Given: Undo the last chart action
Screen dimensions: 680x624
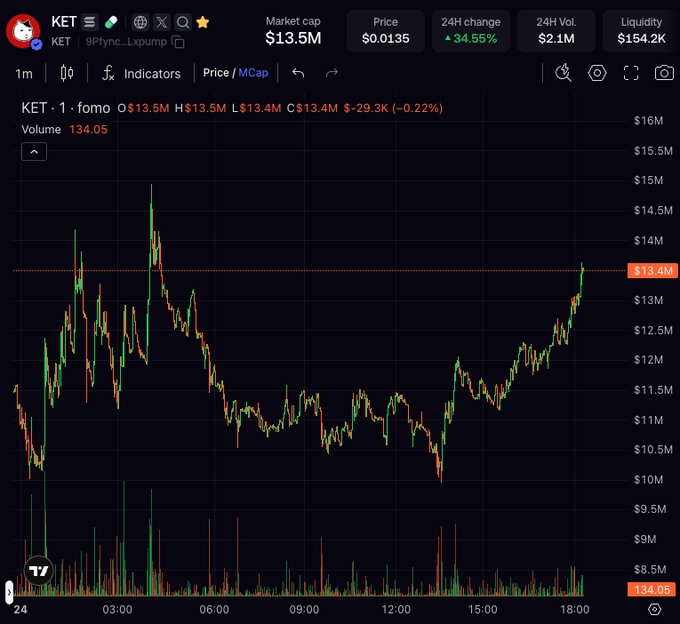Looking at the screenshot, I should 298,73.
